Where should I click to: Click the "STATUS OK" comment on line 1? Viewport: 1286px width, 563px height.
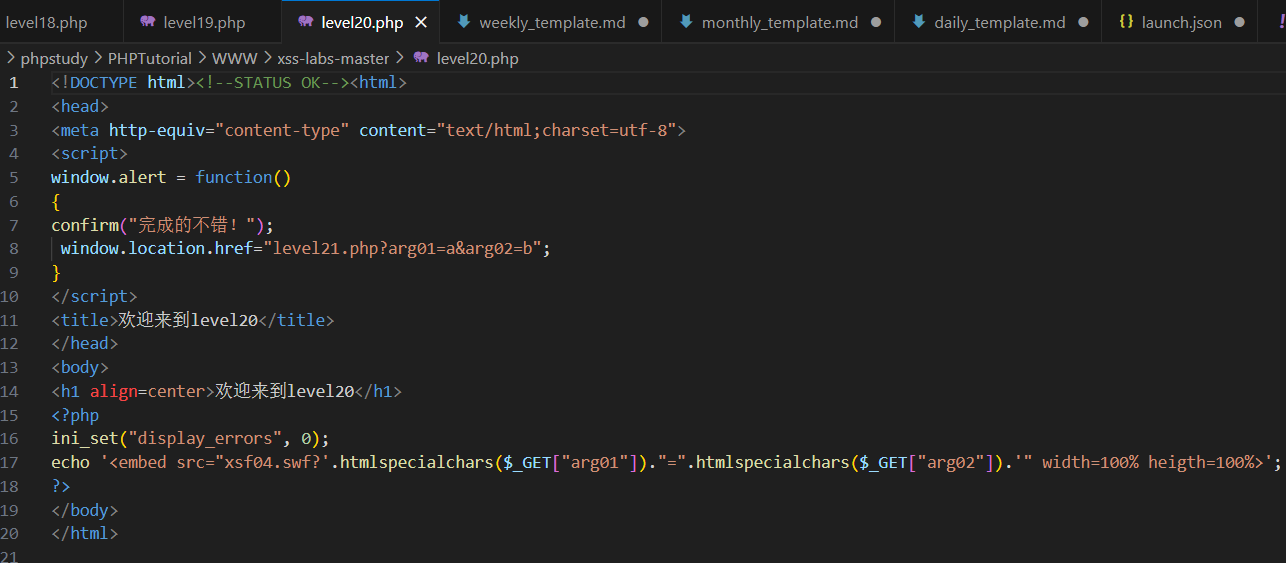click(x=276, y=82)
